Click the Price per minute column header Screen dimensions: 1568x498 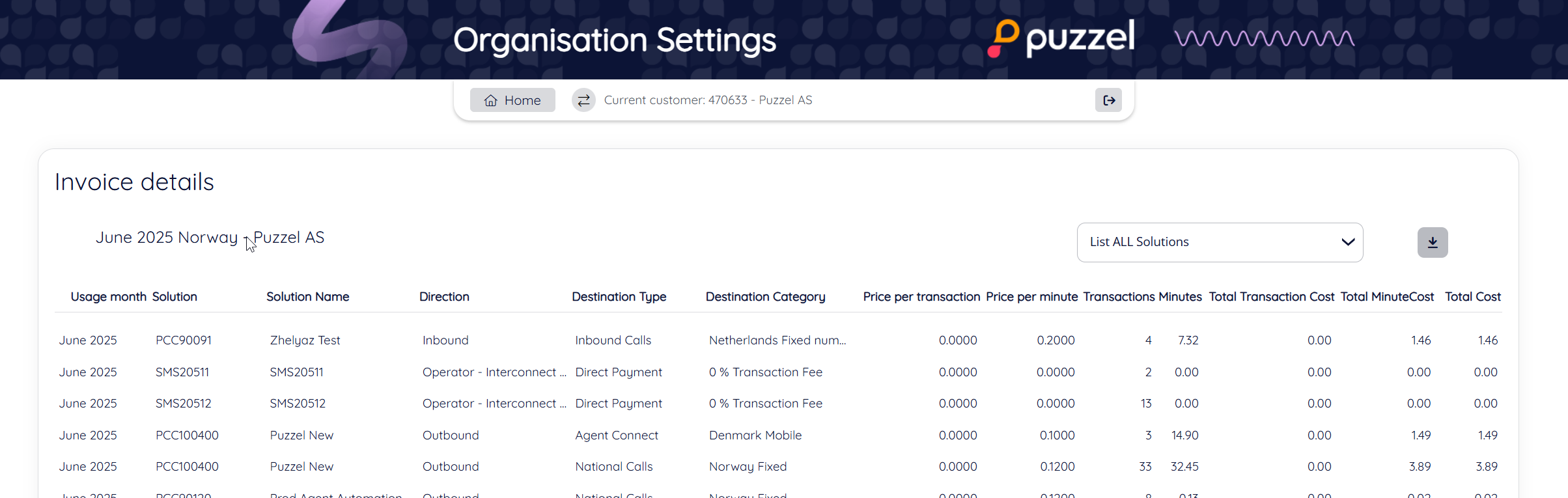pos(1031,297)
